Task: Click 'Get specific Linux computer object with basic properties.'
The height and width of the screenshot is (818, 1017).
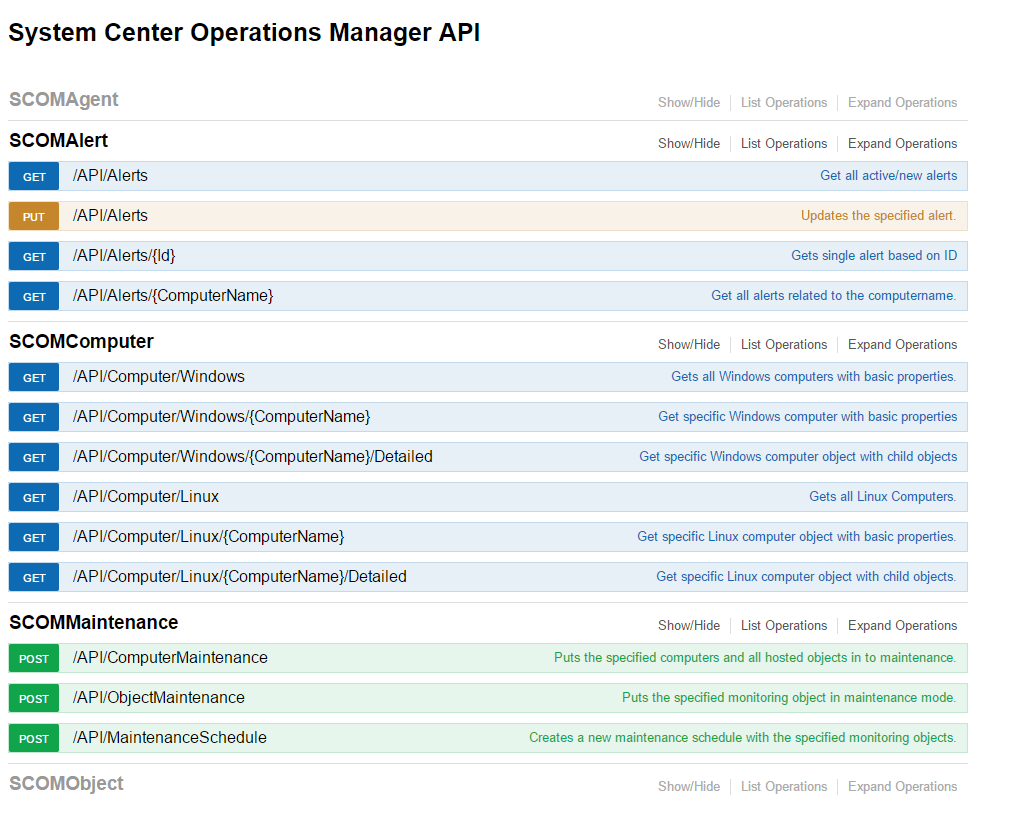Action: pyautogui.click(x=796, y=536)
